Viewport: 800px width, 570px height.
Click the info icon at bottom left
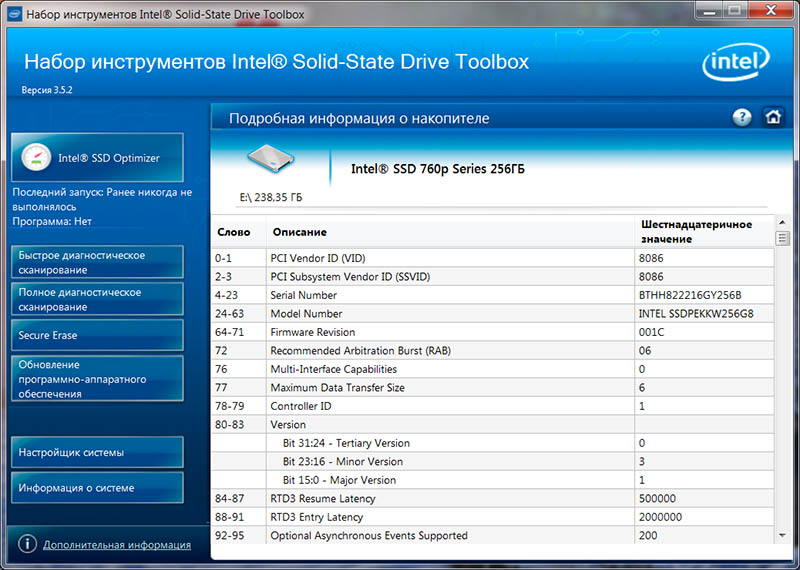[27, 545]
